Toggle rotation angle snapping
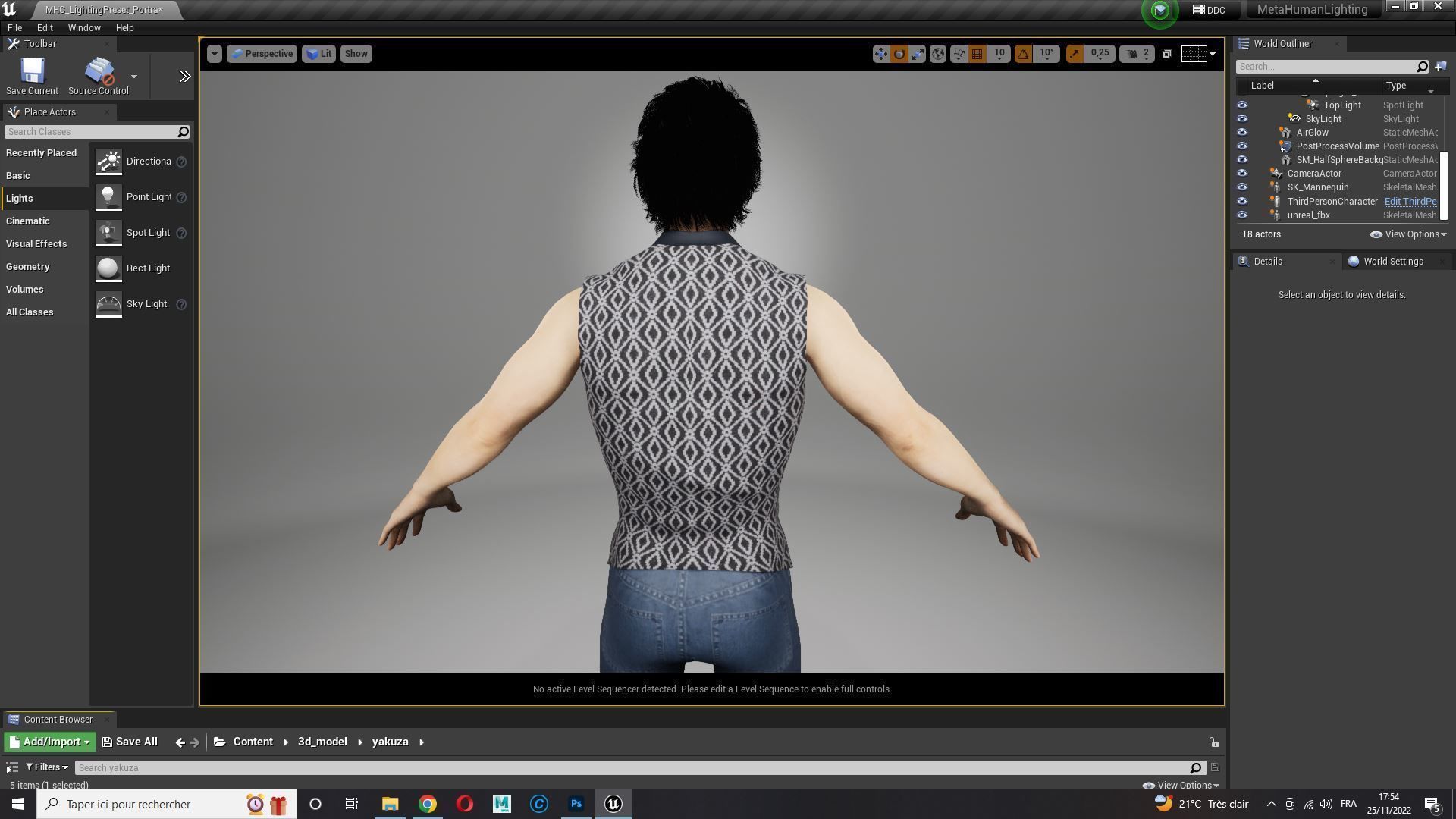Screen dimensions: 1456x819 [1023, 54]
